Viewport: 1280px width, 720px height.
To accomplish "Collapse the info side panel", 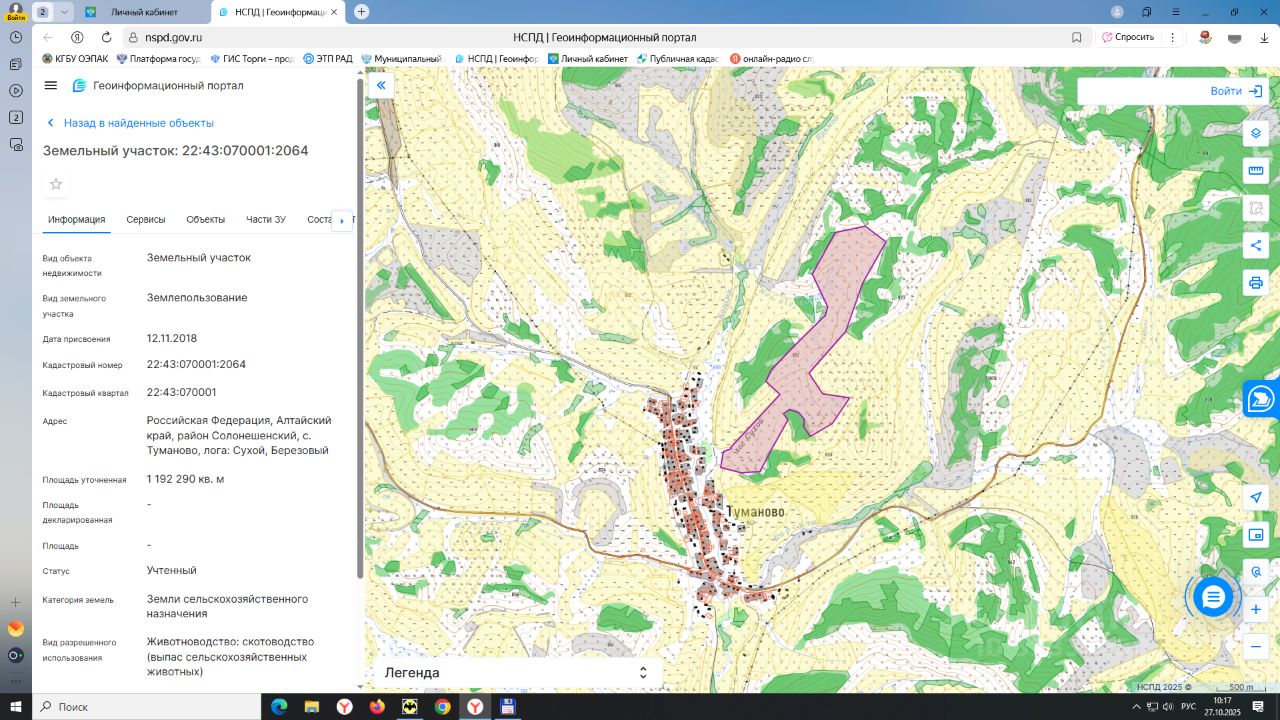I will 381,86.
